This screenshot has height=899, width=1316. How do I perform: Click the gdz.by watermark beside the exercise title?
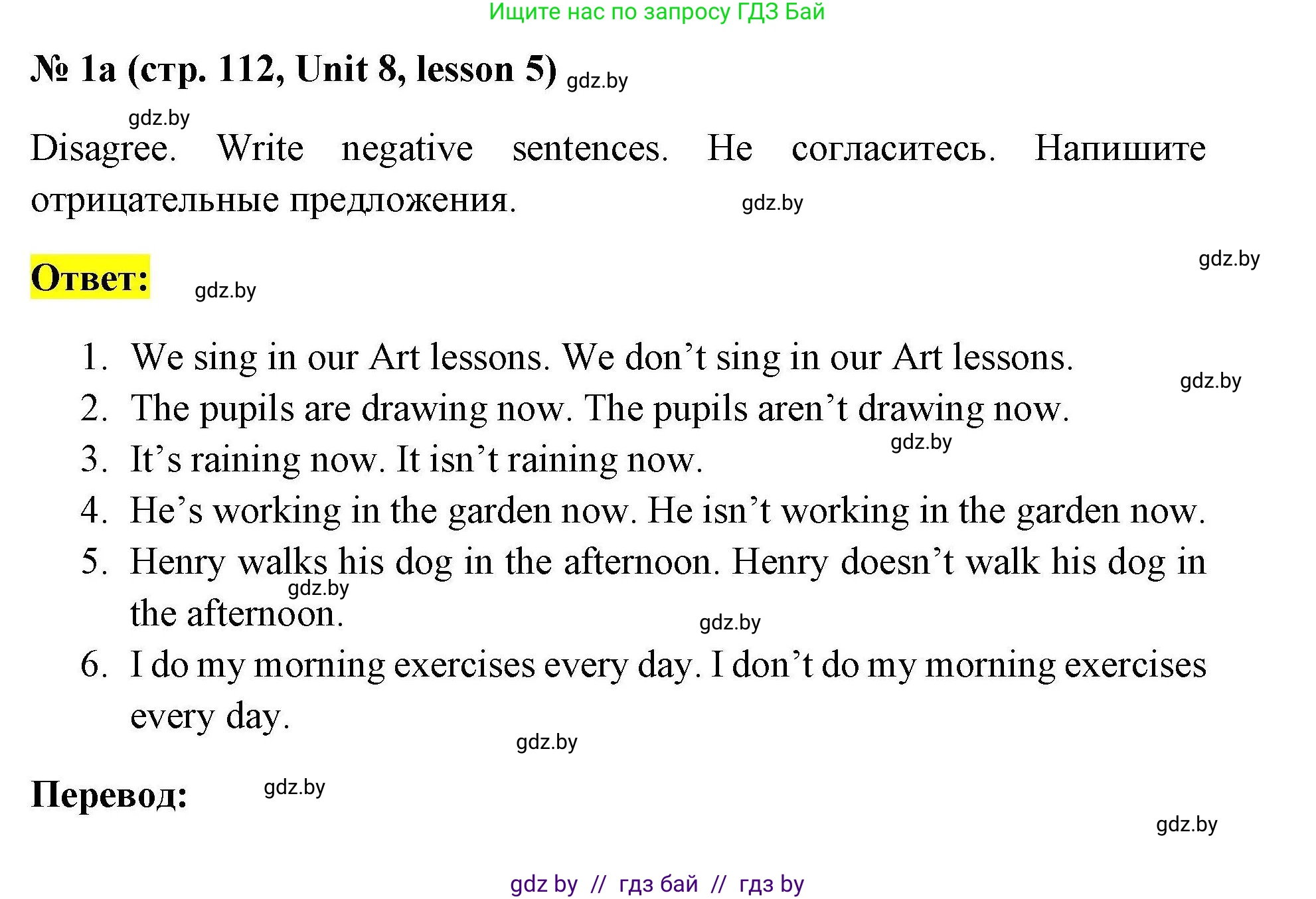tap(597, 81)
